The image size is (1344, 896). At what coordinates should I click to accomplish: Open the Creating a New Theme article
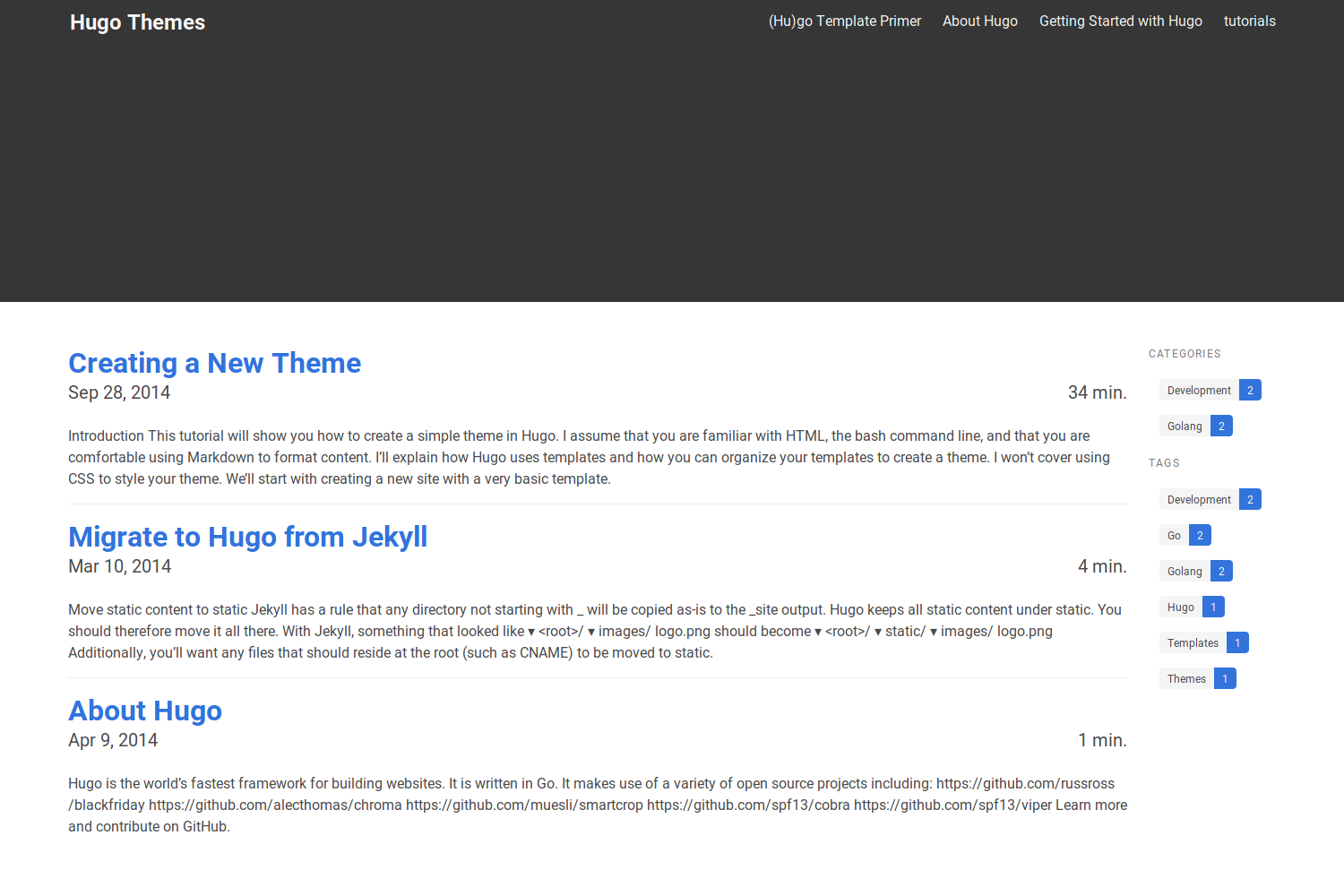(x=214, y=363)
